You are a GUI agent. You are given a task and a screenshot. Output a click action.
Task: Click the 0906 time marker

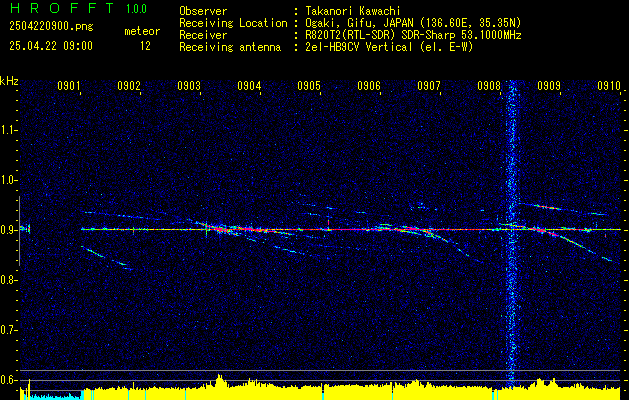[x=369, y=85]
